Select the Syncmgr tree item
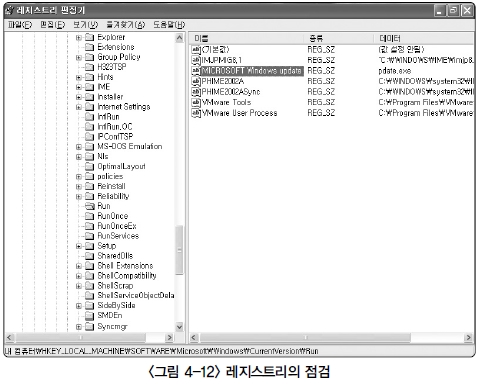477x386 pixels. point(112,327)
